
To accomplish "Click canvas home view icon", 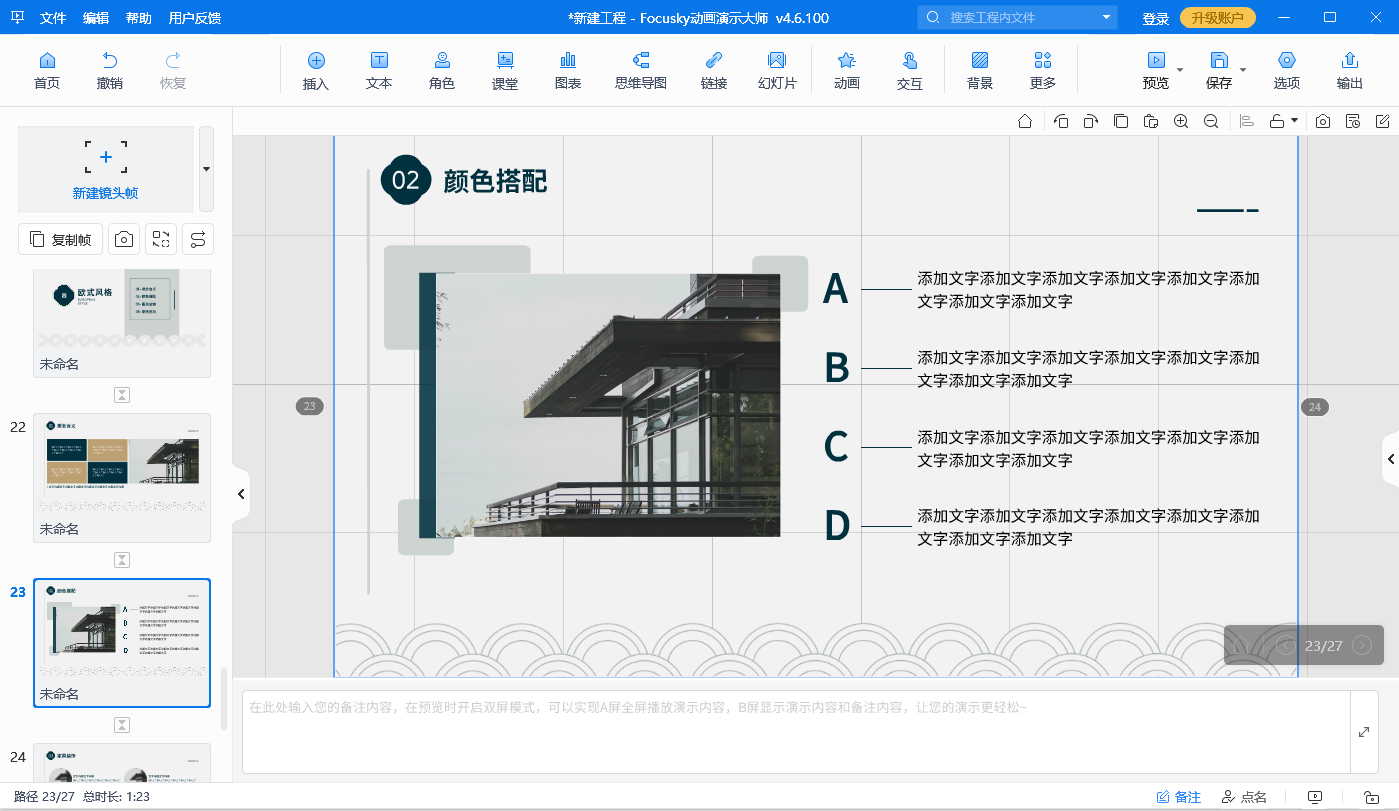I will click(x=1025, y=121).
